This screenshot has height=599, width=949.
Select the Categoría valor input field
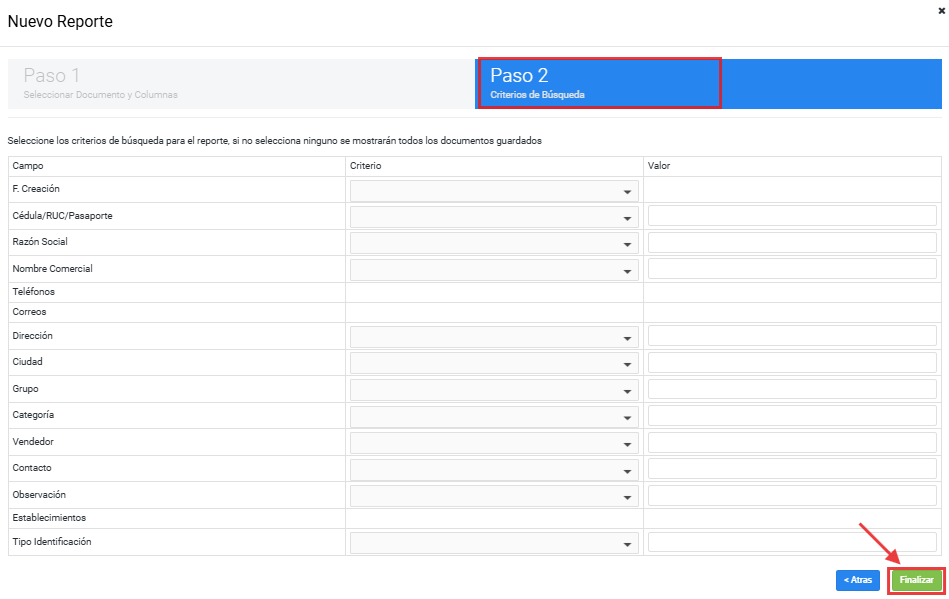pyautogui.click(x=792, y=416)
